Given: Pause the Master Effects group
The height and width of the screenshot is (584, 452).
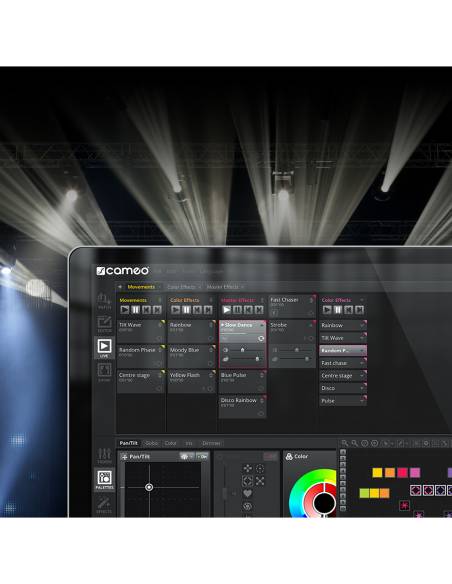Looking at the screenshot, I should 238,310.
